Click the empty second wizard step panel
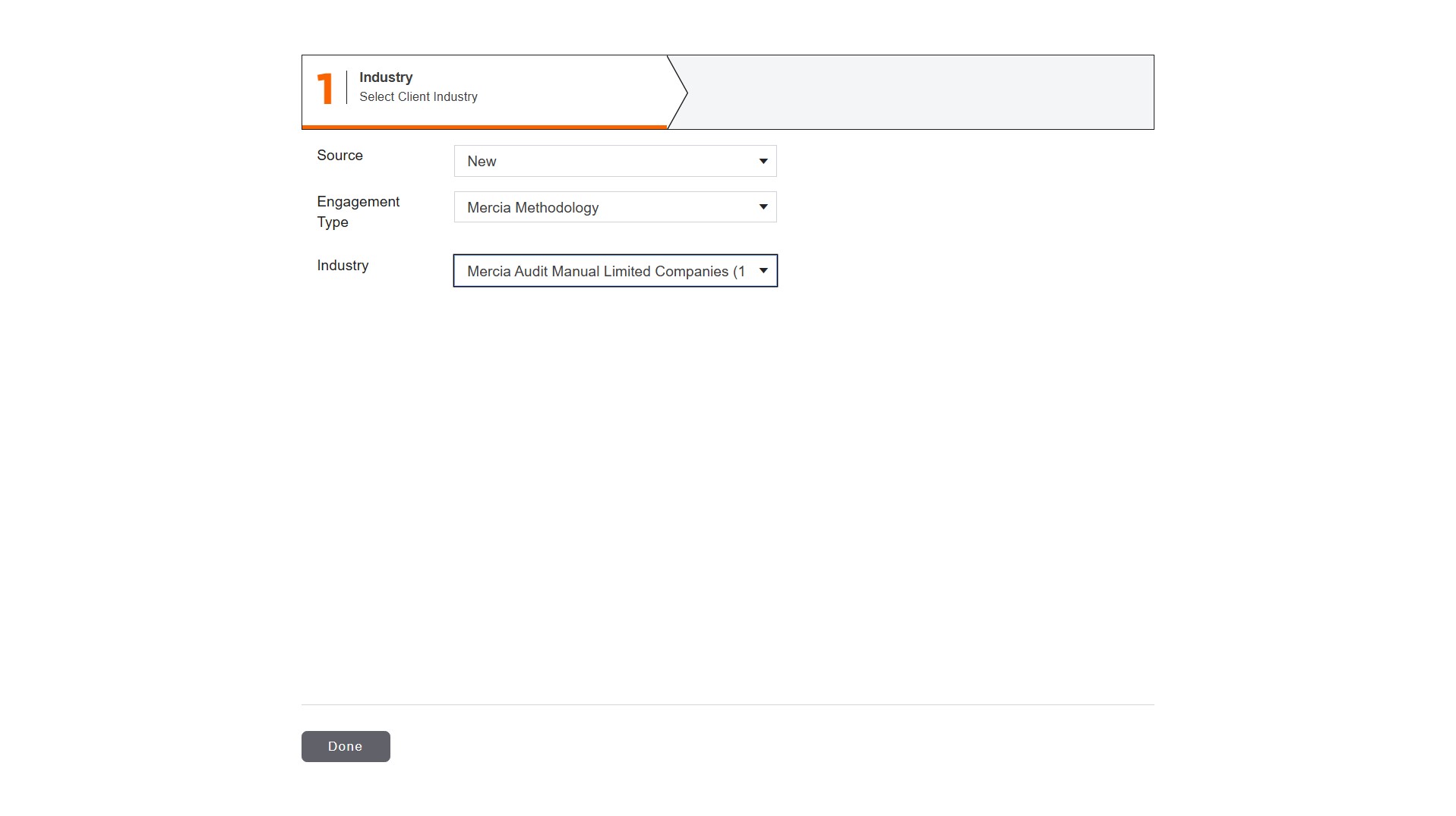The width and height of the screenshot is (1456, 816). pyautogui.click(x=919, y=93)
